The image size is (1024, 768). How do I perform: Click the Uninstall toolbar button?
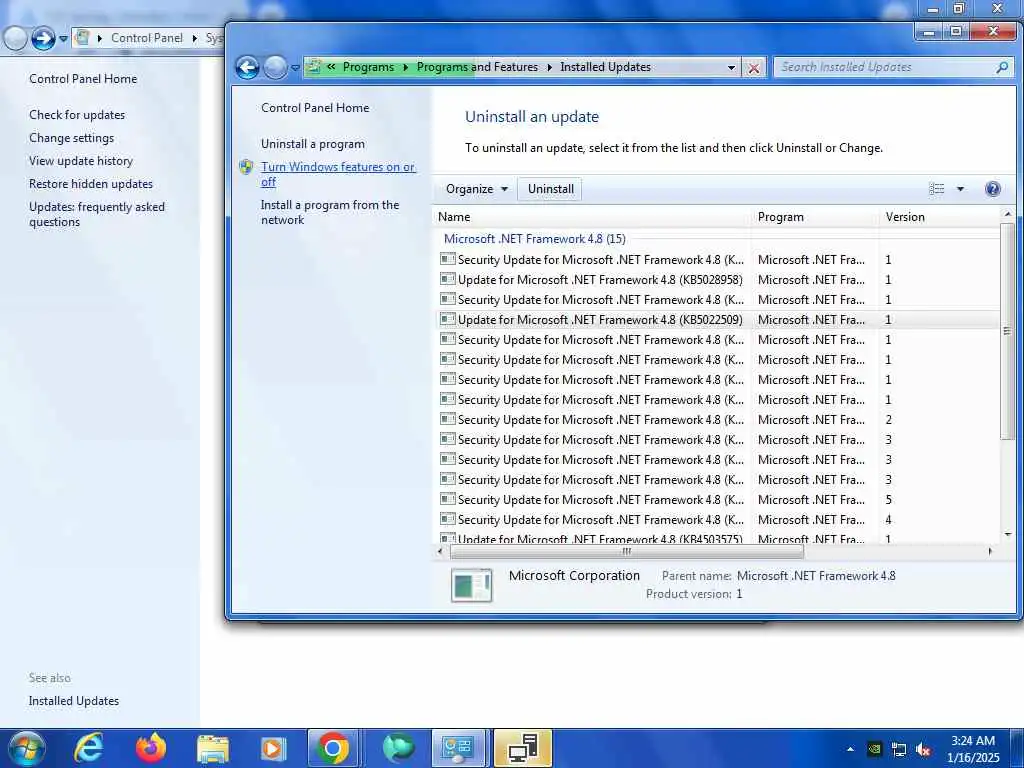pyautogui.click(x=551, y=189)
